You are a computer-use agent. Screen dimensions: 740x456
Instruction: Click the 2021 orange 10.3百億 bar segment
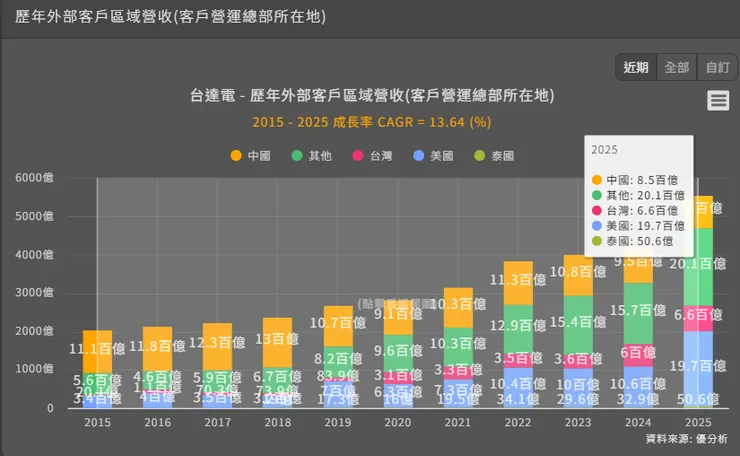pos(458,308)
